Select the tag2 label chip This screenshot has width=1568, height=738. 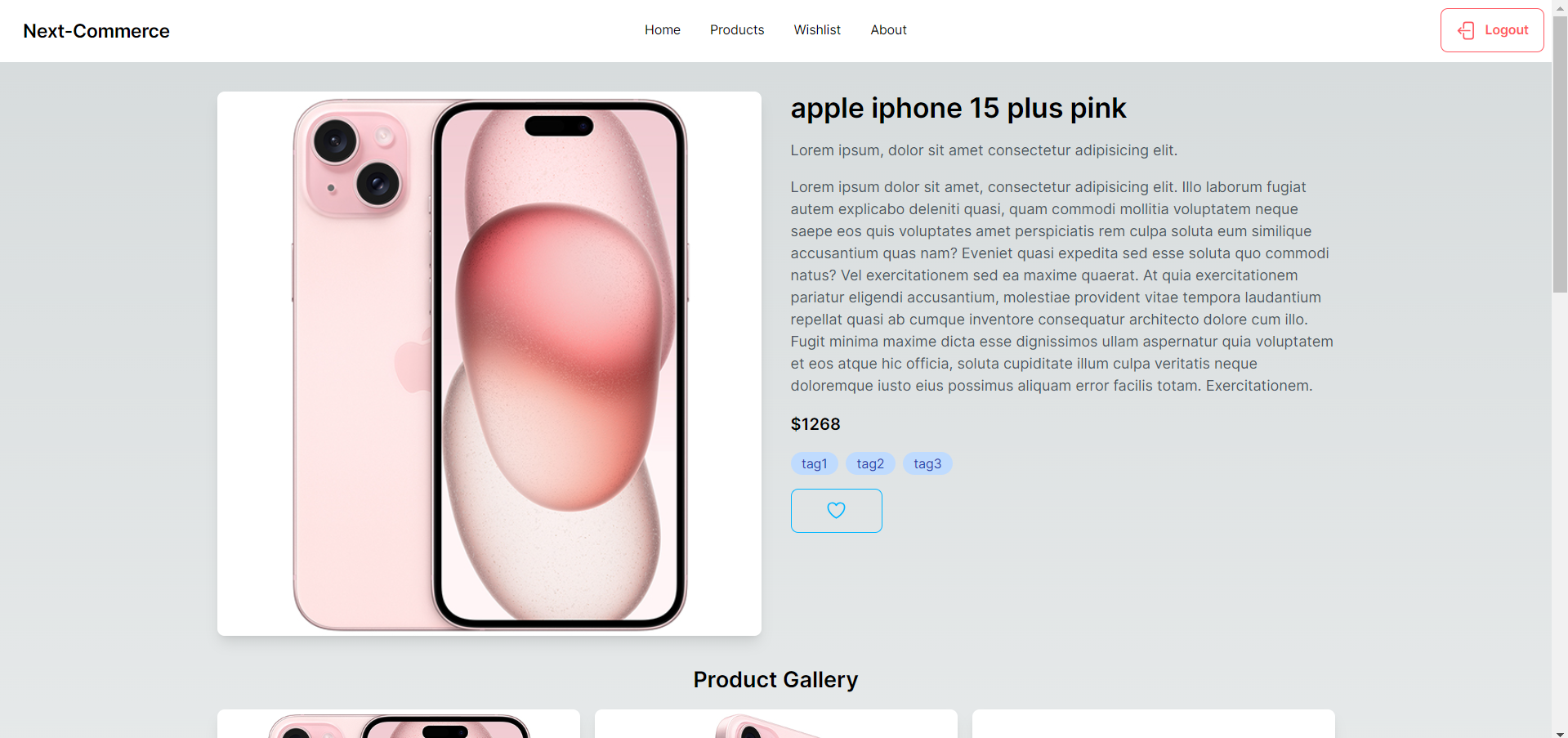coord(870,463)
